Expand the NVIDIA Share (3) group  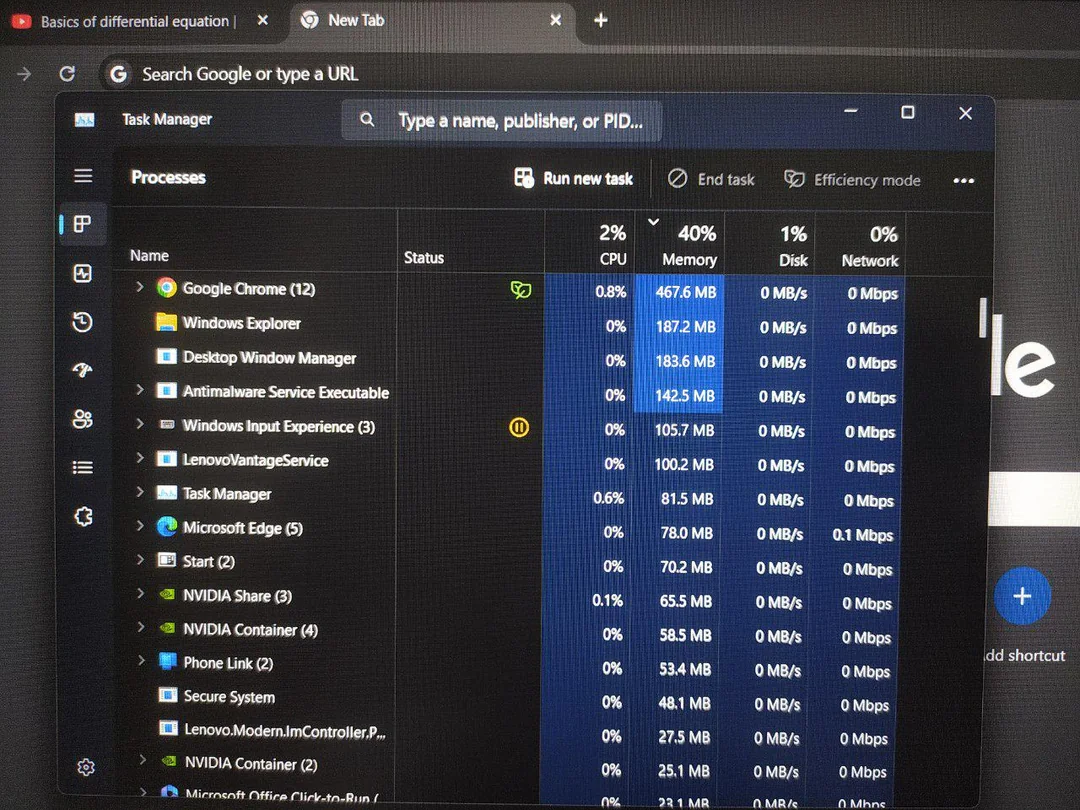coord(141,593)
